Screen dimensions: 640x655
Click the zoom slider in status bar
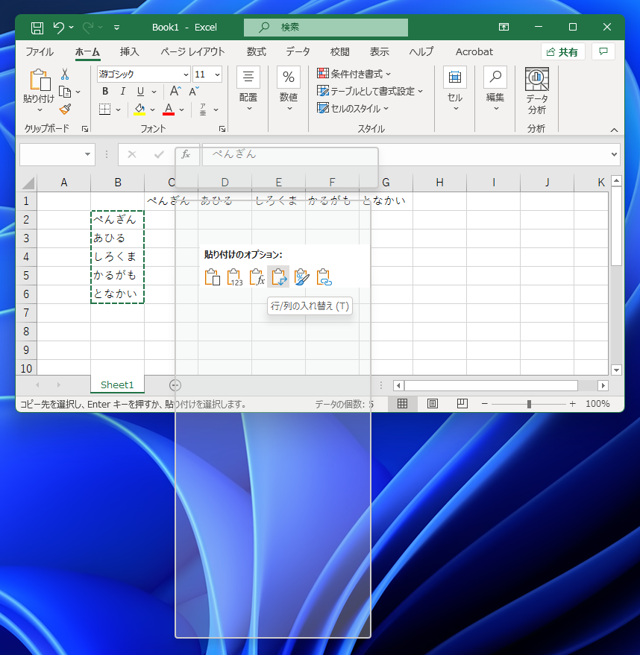(529, 404)
